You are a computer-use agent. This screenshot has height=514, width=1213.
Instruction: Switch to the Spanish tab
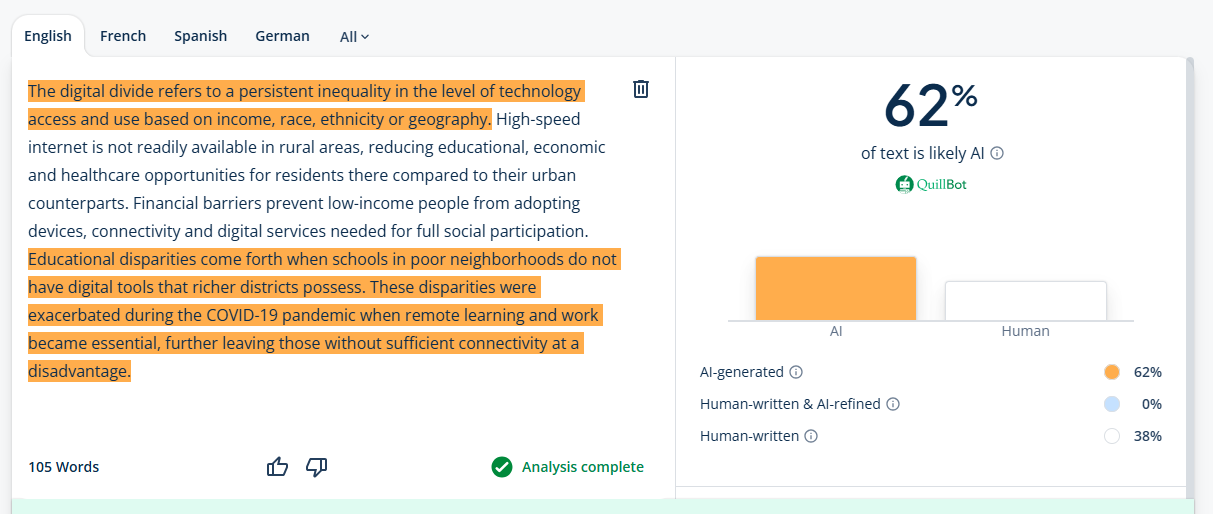pos(200,36)
